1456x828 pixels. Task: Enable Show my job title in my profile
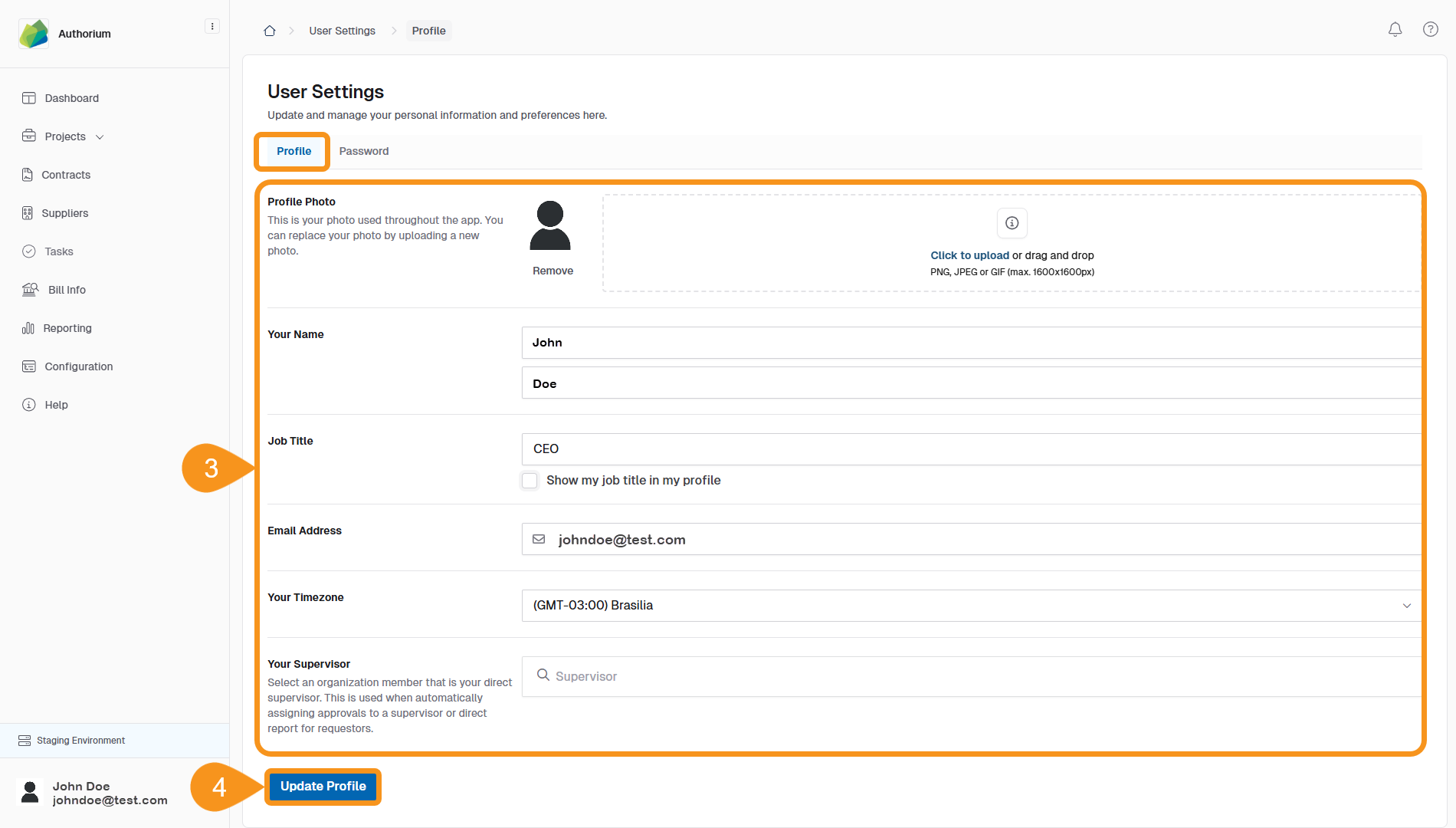click(530, 481)
